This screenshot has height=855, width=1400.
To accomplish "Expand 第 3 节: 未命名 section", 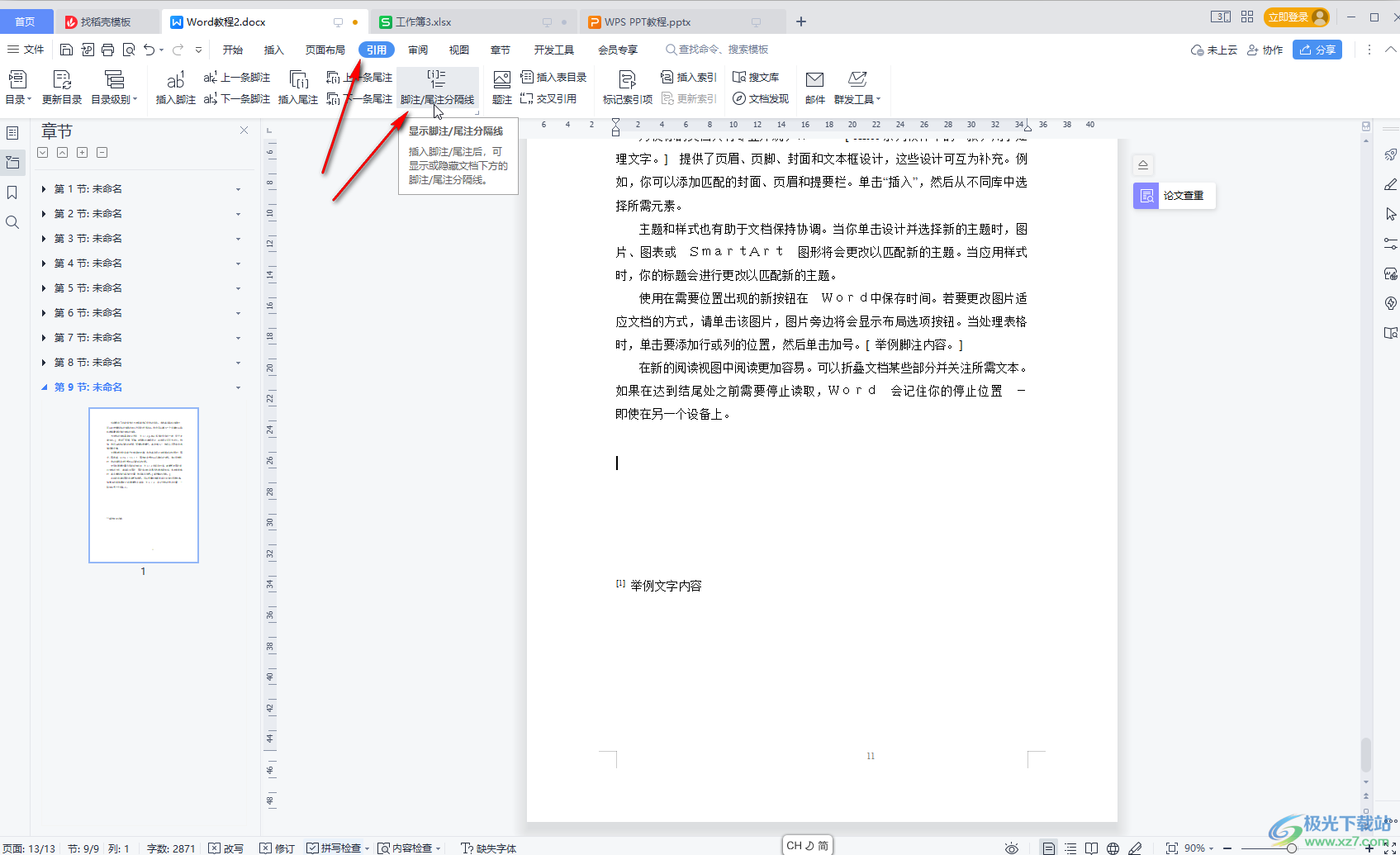I will pos(44,239).
